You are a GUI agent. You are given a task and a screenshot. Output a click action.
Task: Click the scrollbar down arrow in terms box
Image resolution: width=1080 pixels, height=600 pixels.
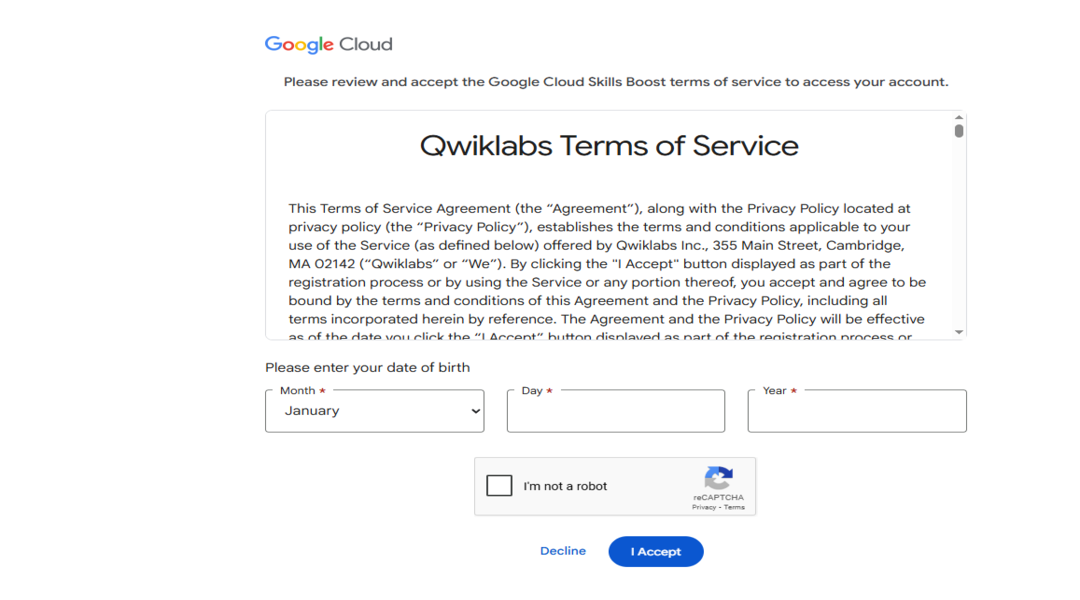[959, 332]
